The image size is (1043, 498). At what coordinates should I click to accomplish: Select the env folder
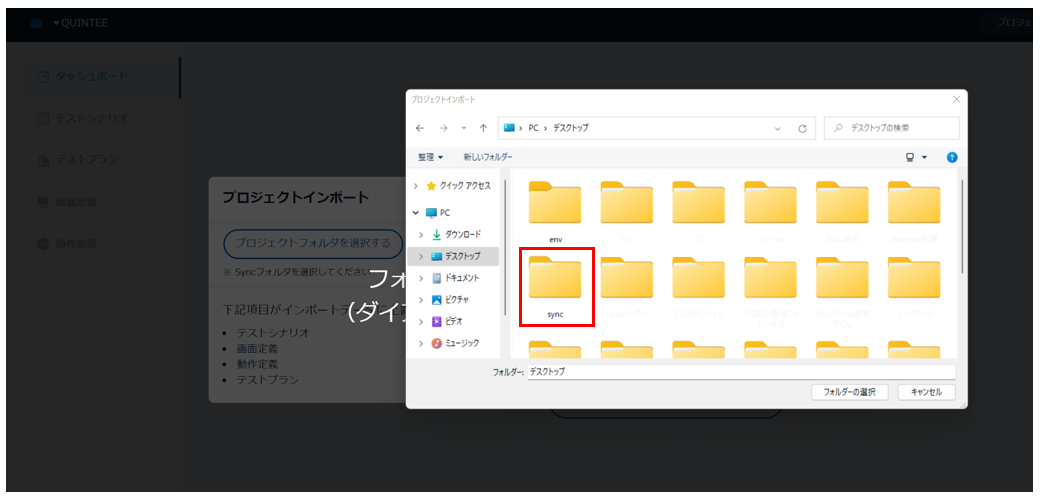(x=555, y=208)
